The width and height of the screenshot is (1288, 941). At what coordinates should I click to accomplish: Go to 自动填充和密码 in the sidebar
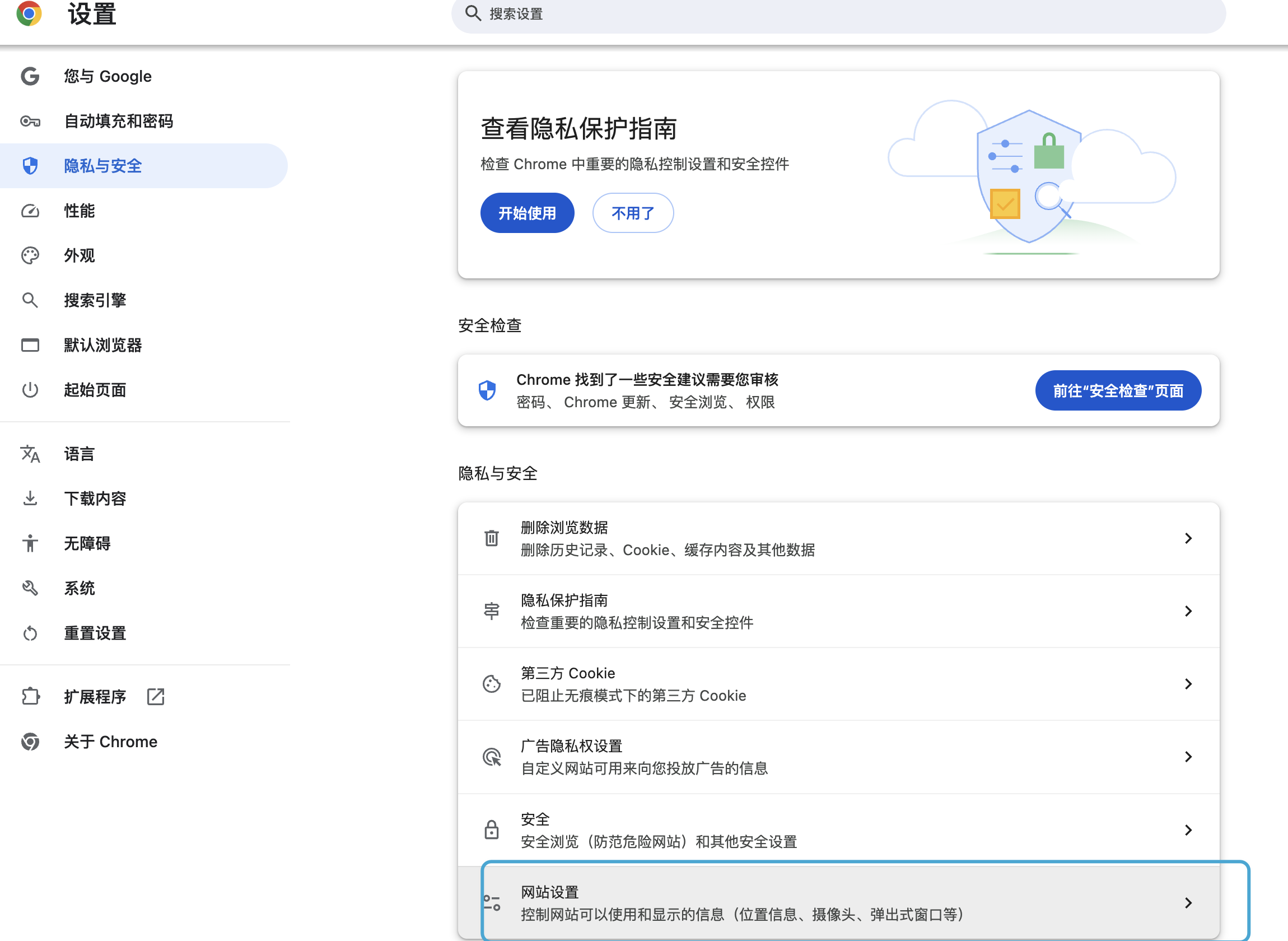(x=143, y=122)
